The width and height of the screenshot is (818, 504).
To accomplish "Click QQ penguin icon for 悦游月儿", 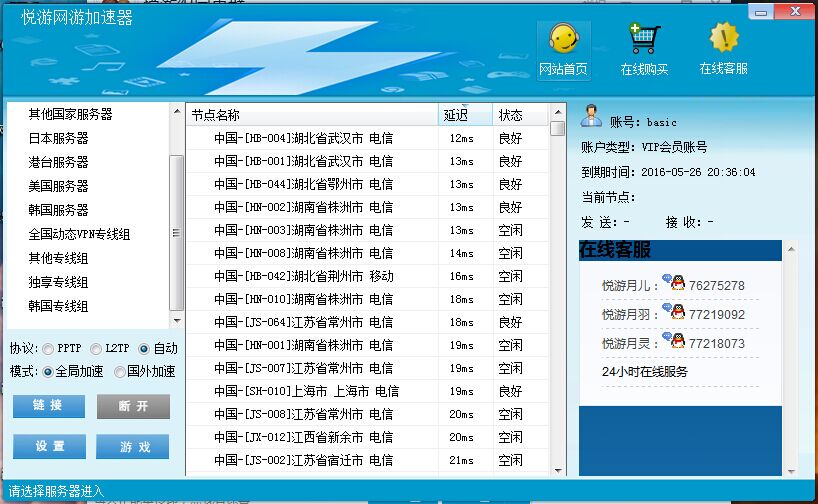I will tap(678, 284).
